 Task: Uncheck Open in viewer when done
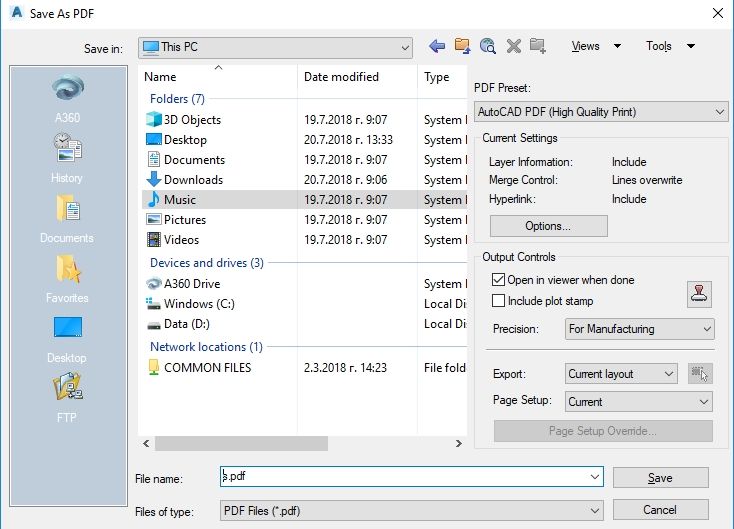(499, 279)
